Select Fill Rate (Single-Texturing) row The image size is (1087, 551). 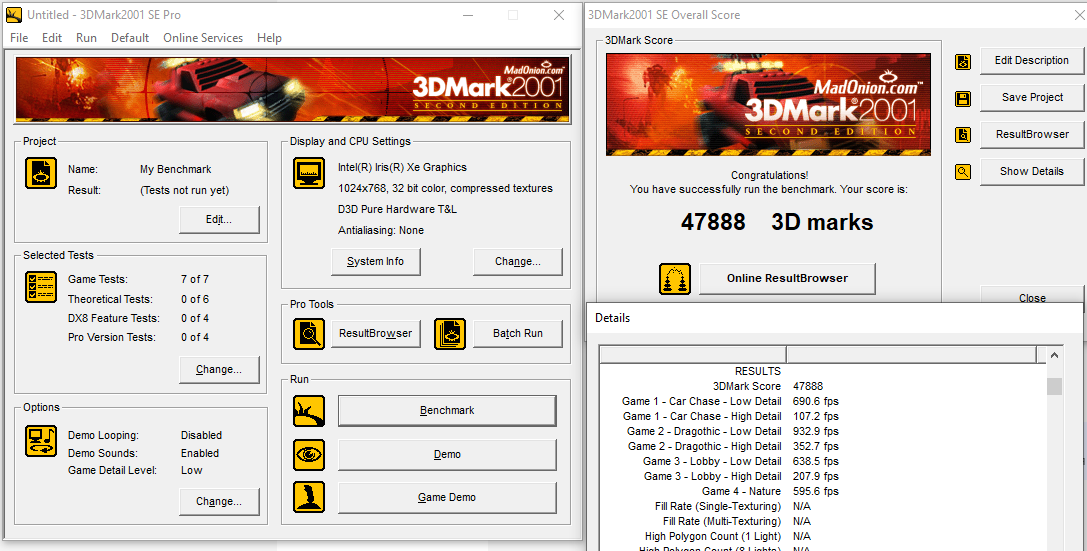click(x=824, y=507)
